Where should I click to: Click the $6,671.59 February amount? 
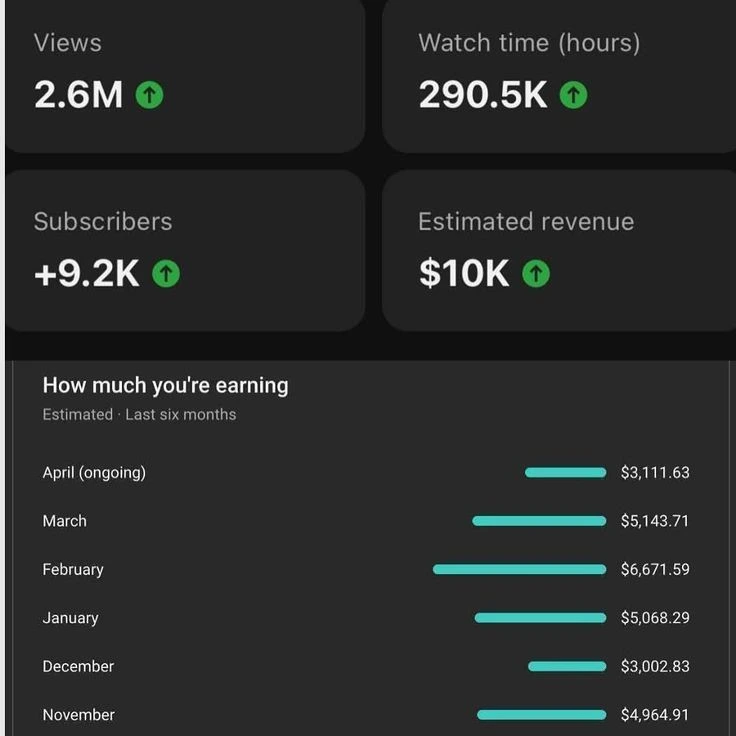point(655,570)
